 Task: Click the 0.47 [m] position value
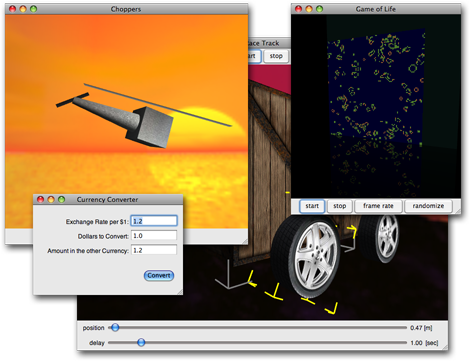click(x=421, y=328)
